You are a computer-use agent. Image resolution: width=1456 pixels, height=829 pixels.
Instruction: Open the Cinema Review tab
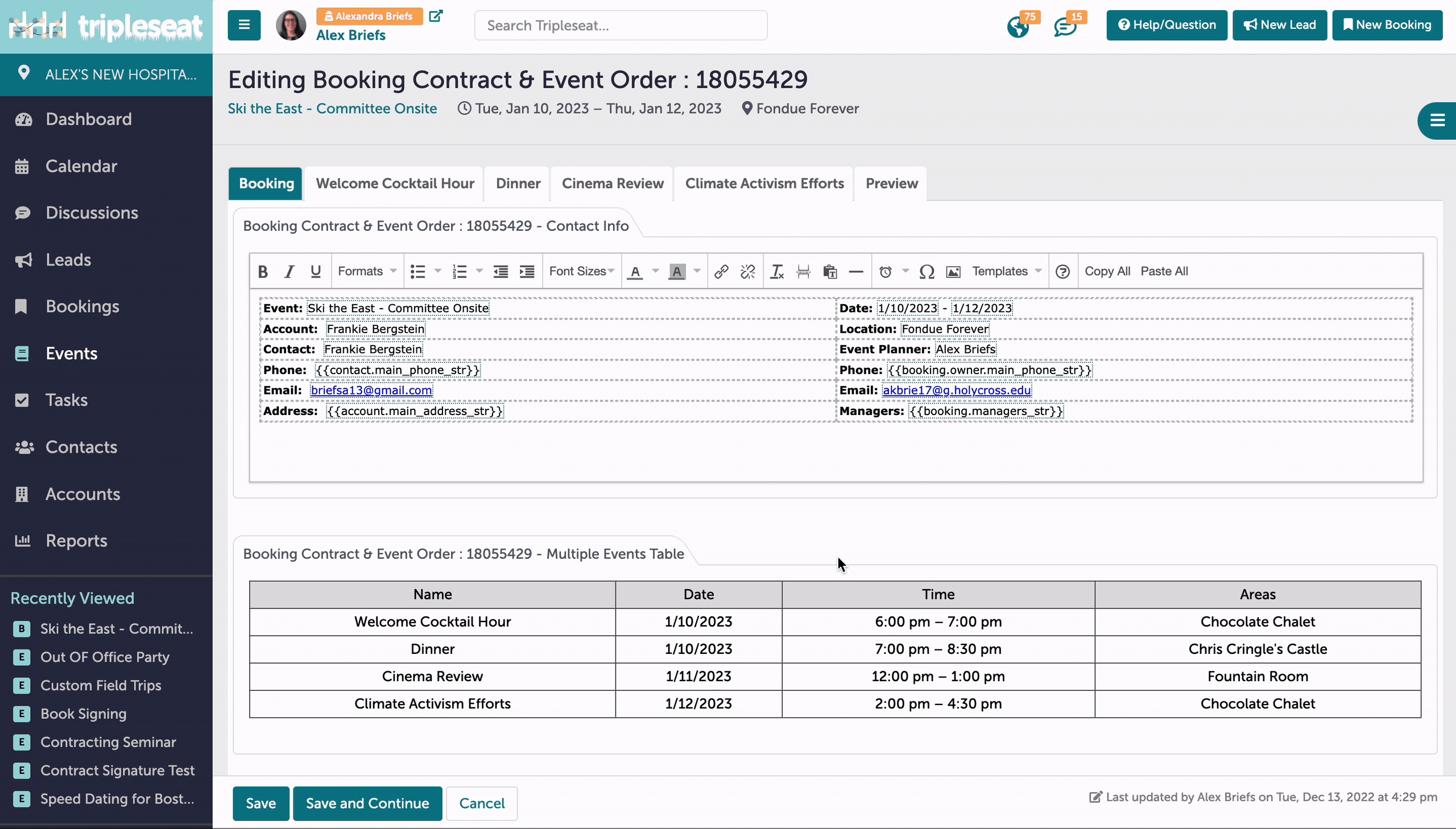point(613,183)
